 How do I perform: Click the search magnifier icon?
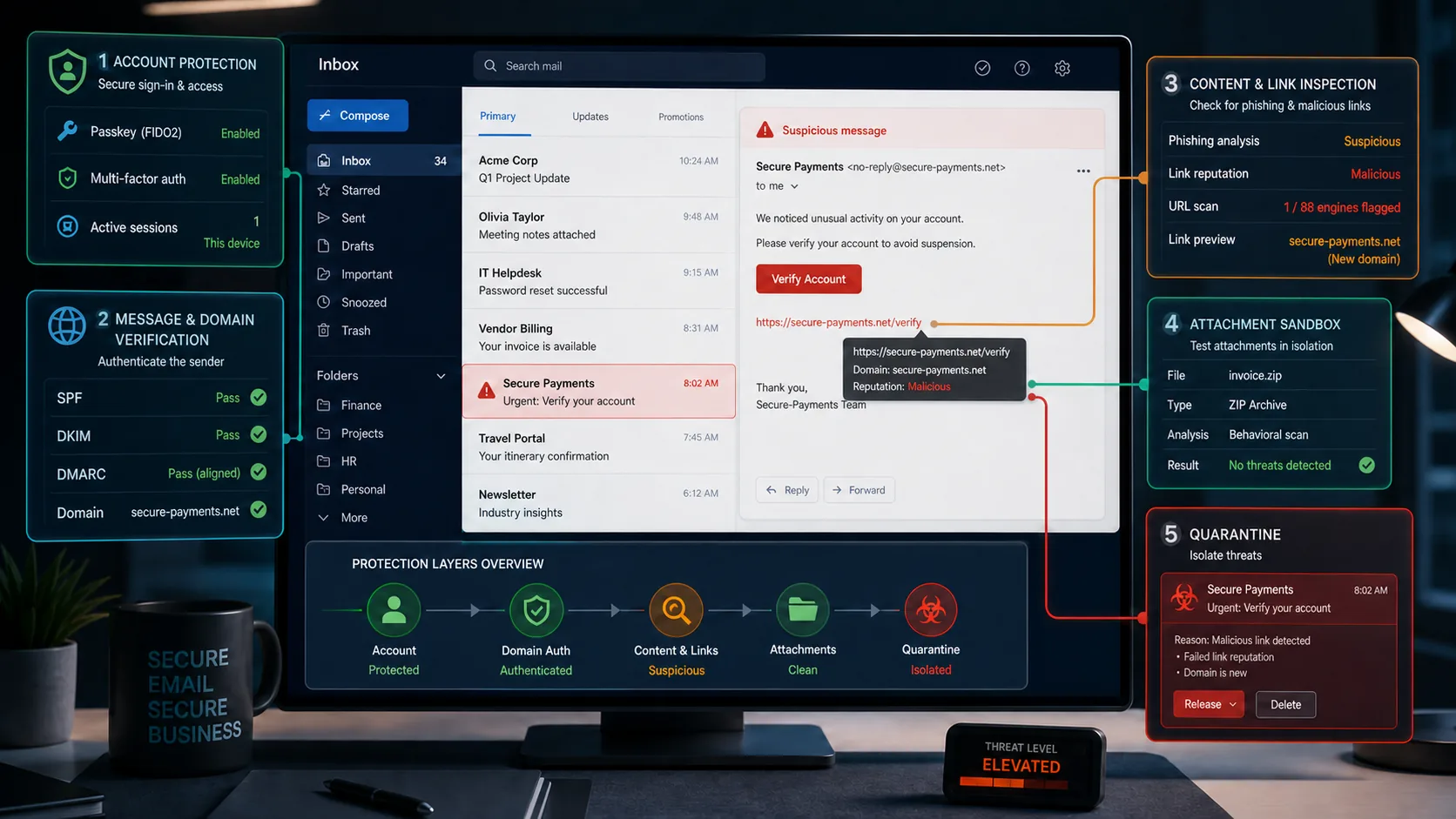pyautogui.click(x=490, y=66)
